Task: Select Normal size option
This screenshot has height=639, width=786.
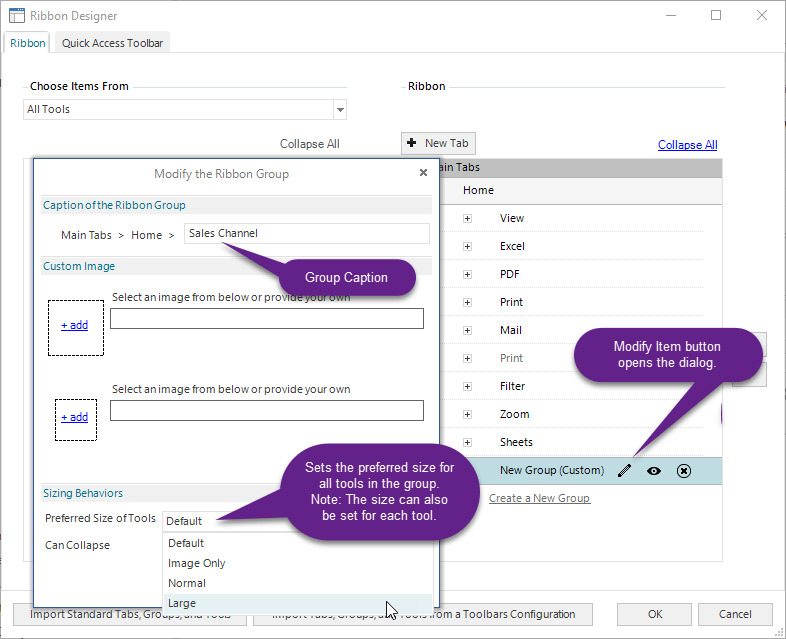Action: click(298, 583)
